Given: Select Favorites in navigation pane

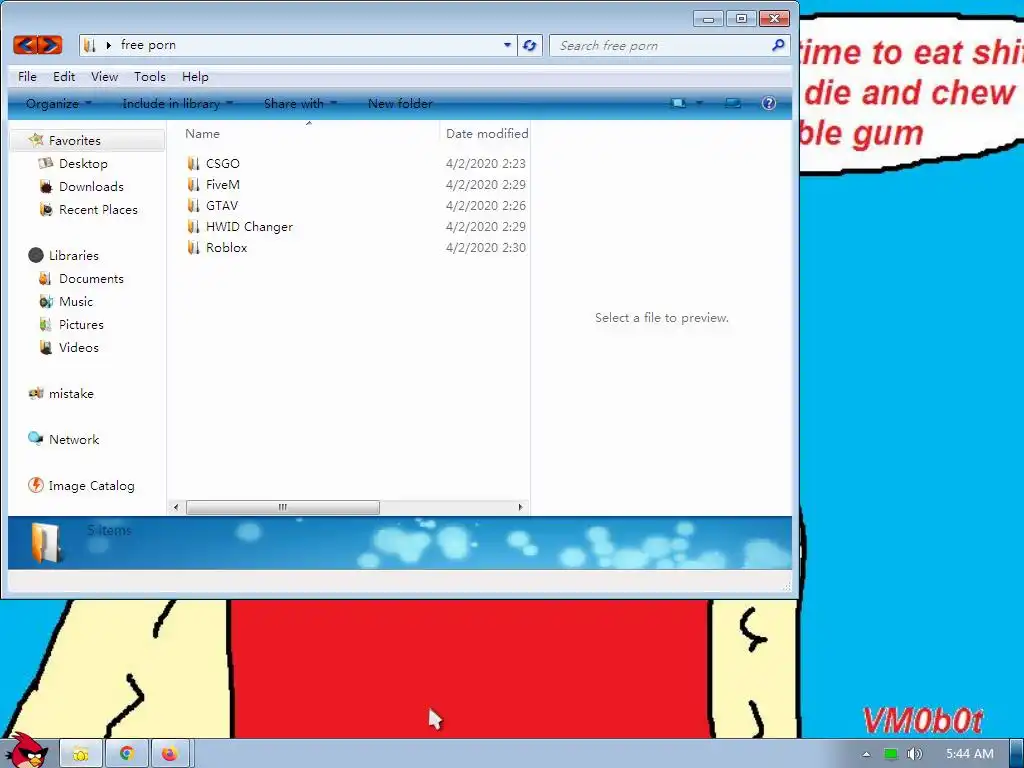Looking at the screenshot, I should click(x=74, y=140).
